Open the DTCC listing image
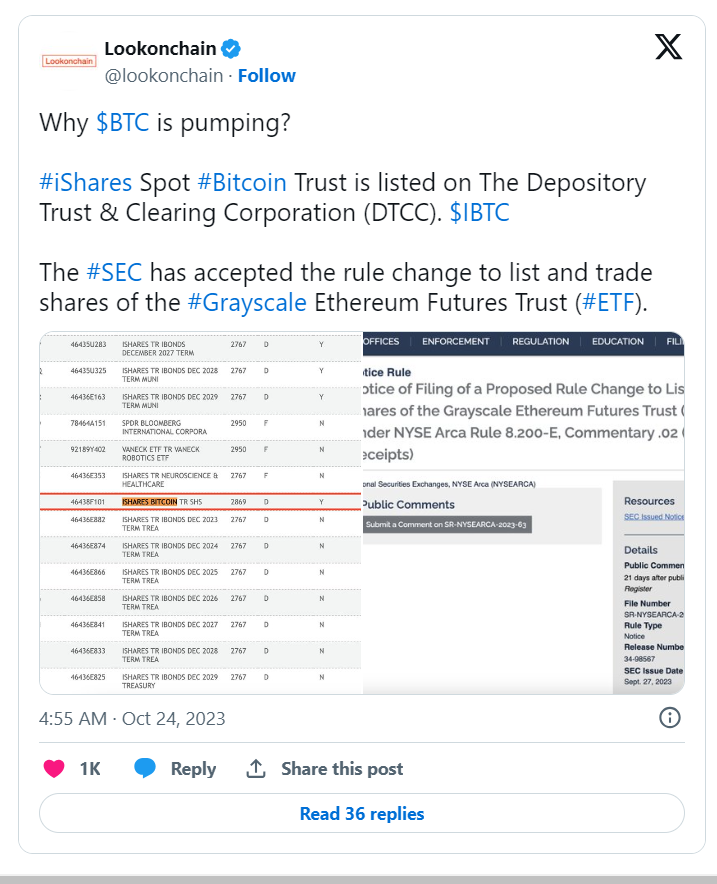Image resolution: width=717 pixels, height=884 pixels. 201,513
